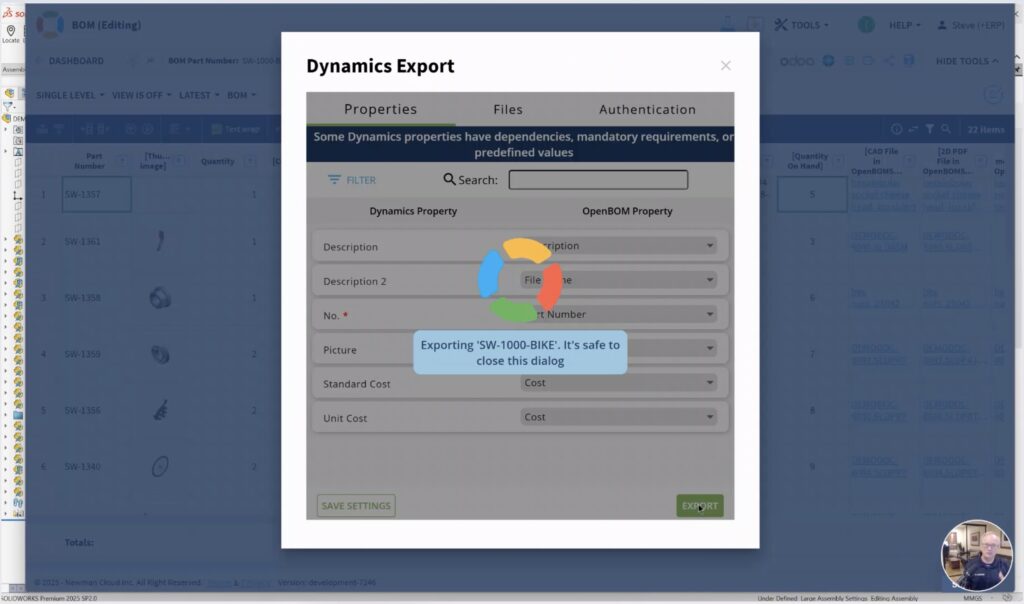Open the TOOLS menu

coord(801,25)
